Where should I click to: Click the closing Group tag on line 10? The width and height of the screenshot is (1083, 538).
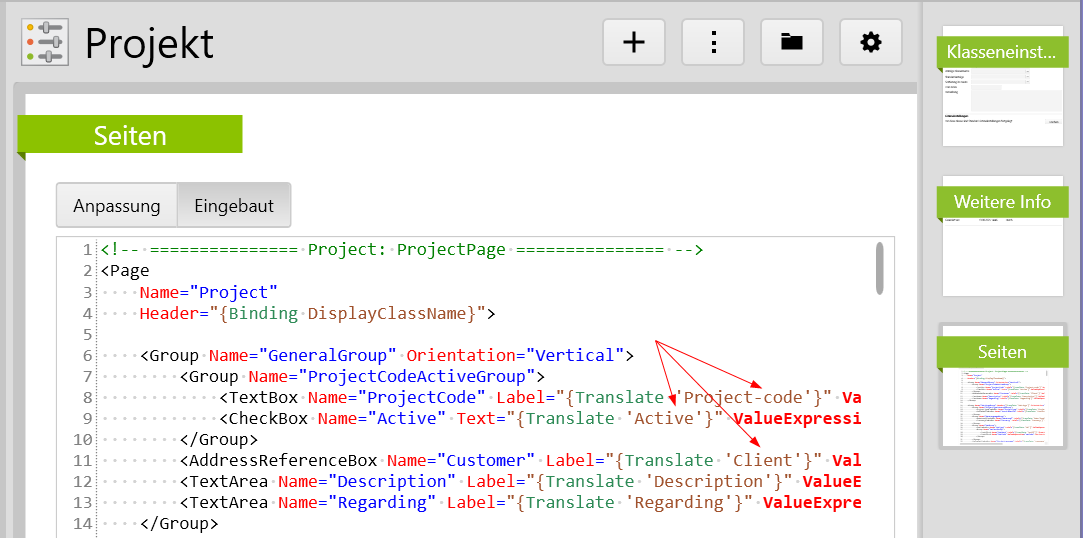219,439
